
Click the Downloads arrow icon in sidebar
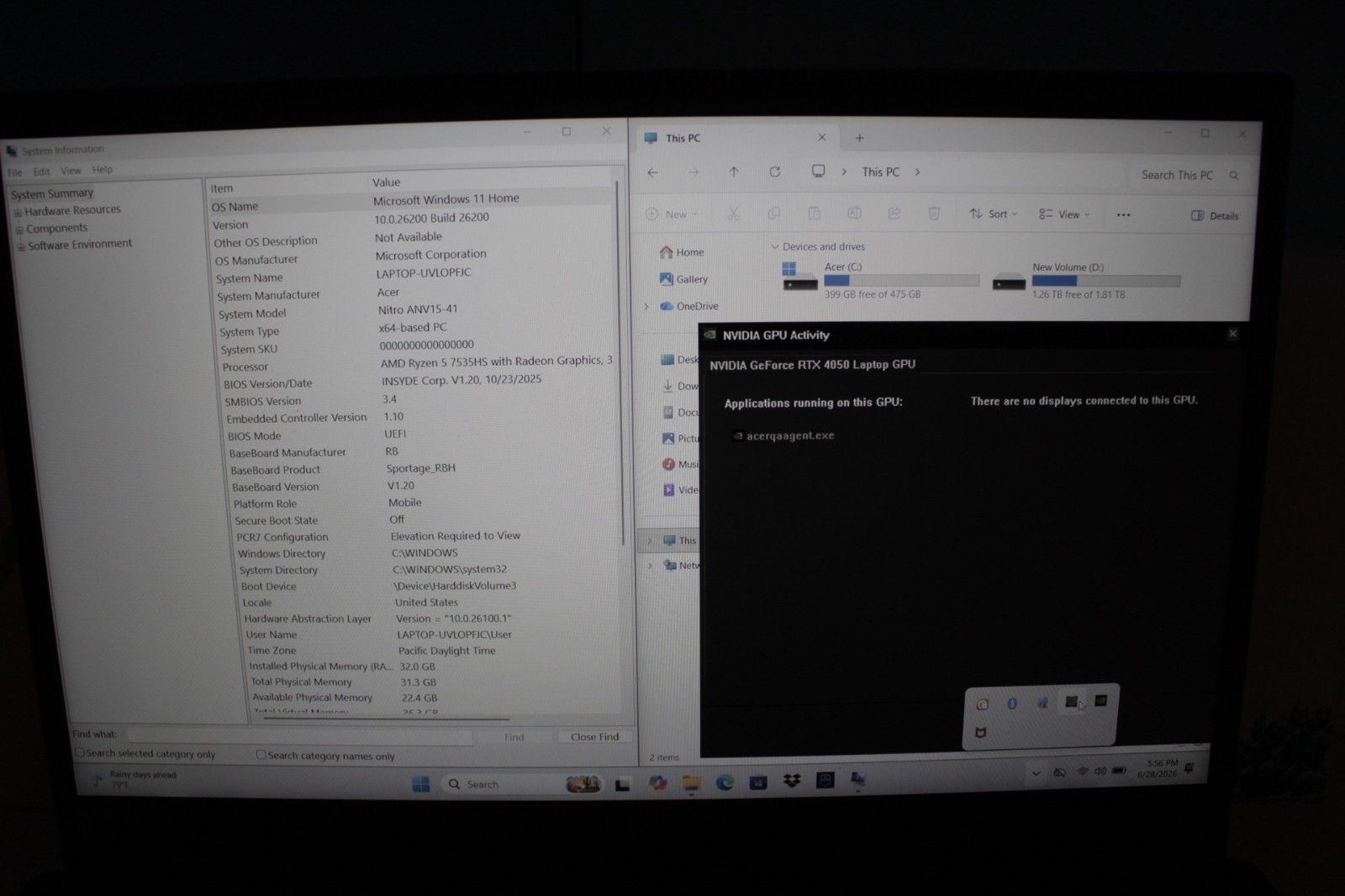(667, 386)
